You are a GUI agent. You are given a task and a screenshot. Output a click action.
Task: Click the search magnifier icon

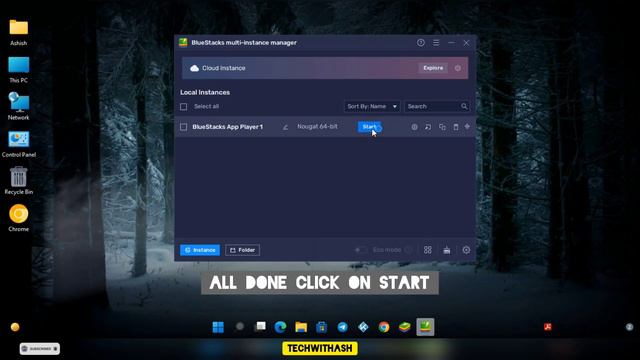(464, 107)
